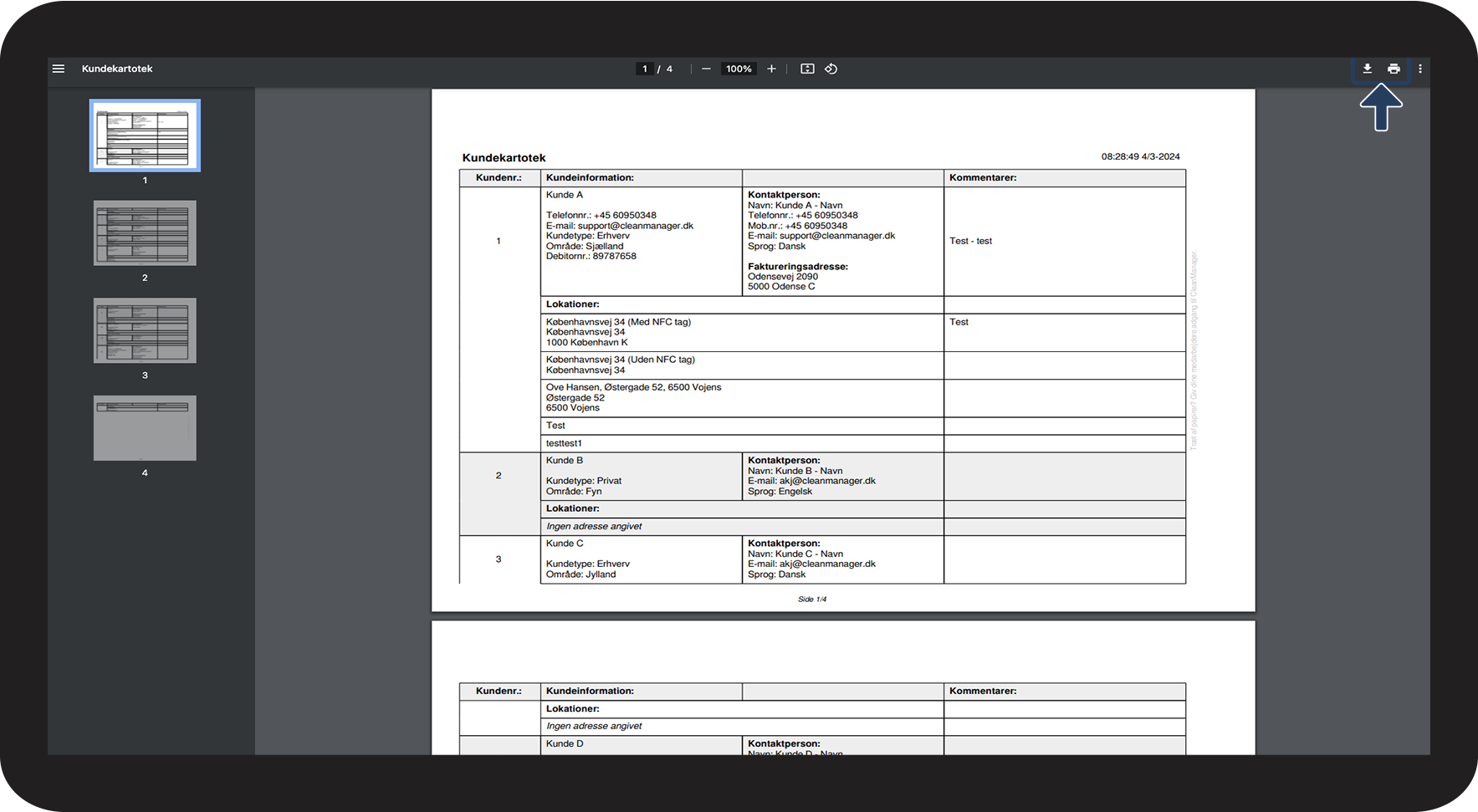Viewport: 1478px width, 812px height.
Task: Go to the page 4 thumbnail
Action: [145, 428]
